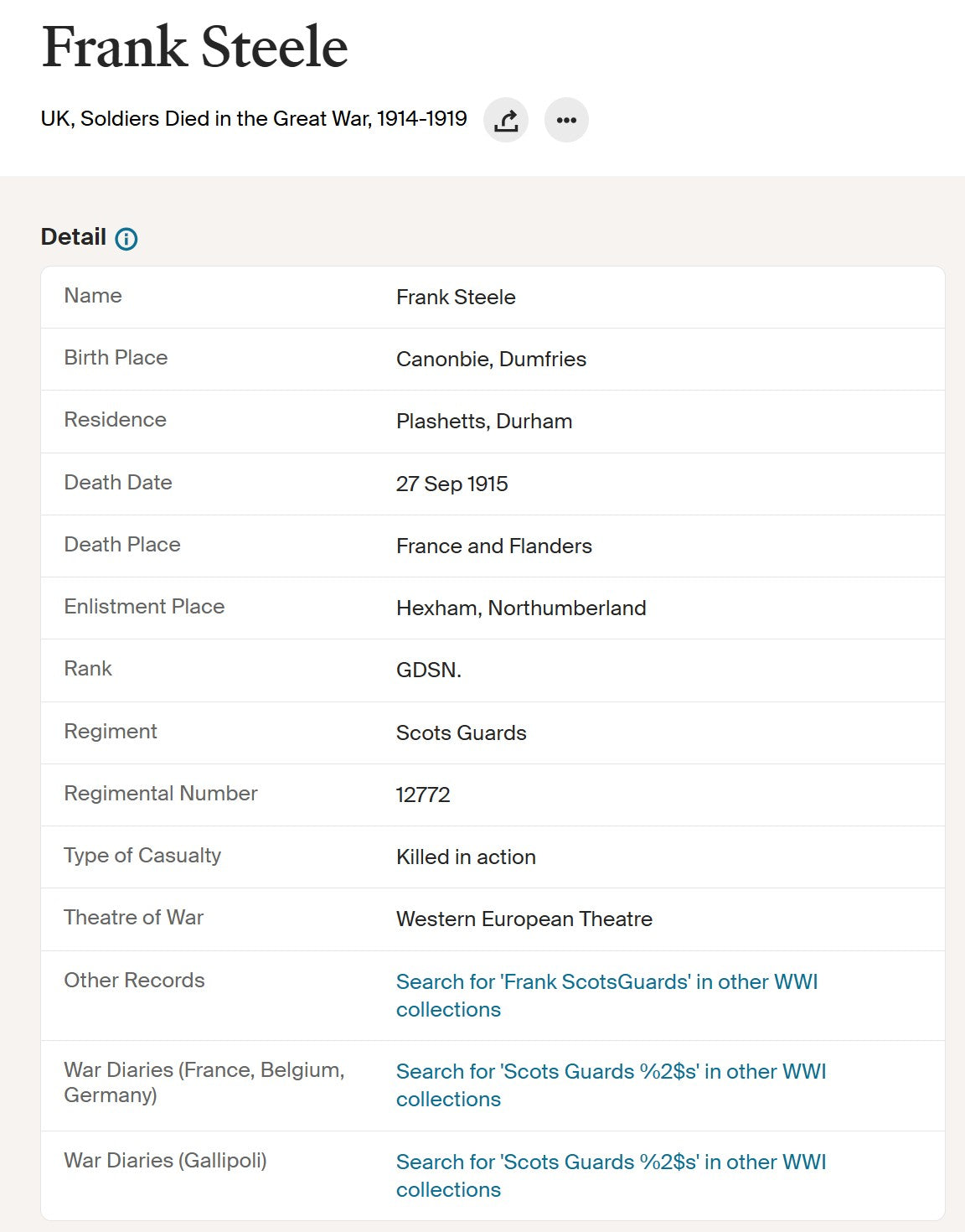
Task: Click the birth place Canonbie, Dumfries
Action: (x=491, y=360)
